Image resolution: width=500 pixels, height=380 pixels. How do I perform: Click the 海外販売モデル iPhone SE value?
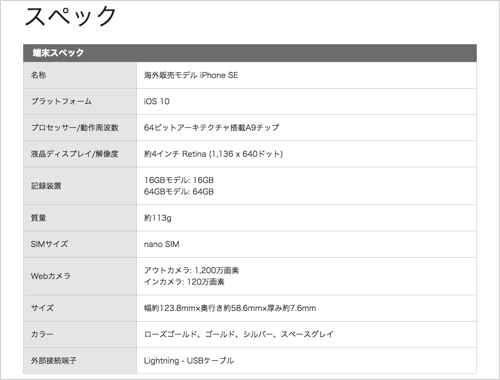[191, 75]
